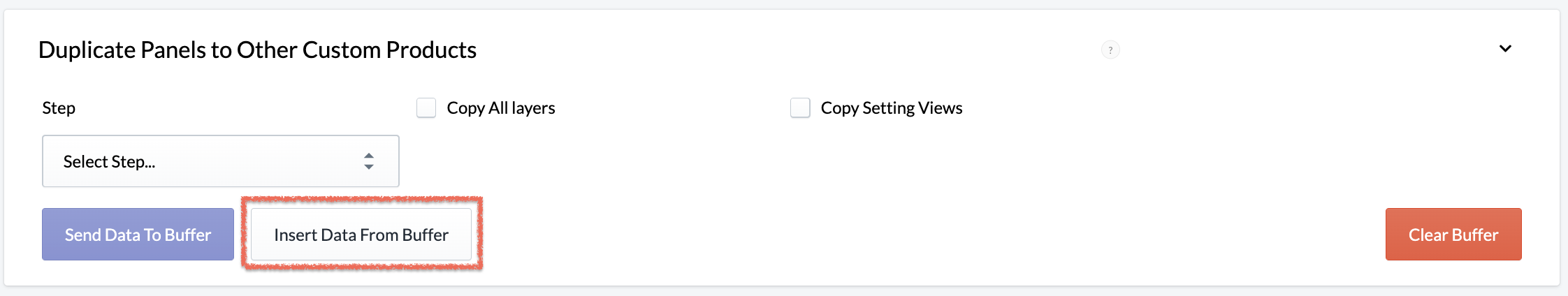1568x296 pixels.
Task: Store panel data using the purple buffer button
Action: (138, 235)
